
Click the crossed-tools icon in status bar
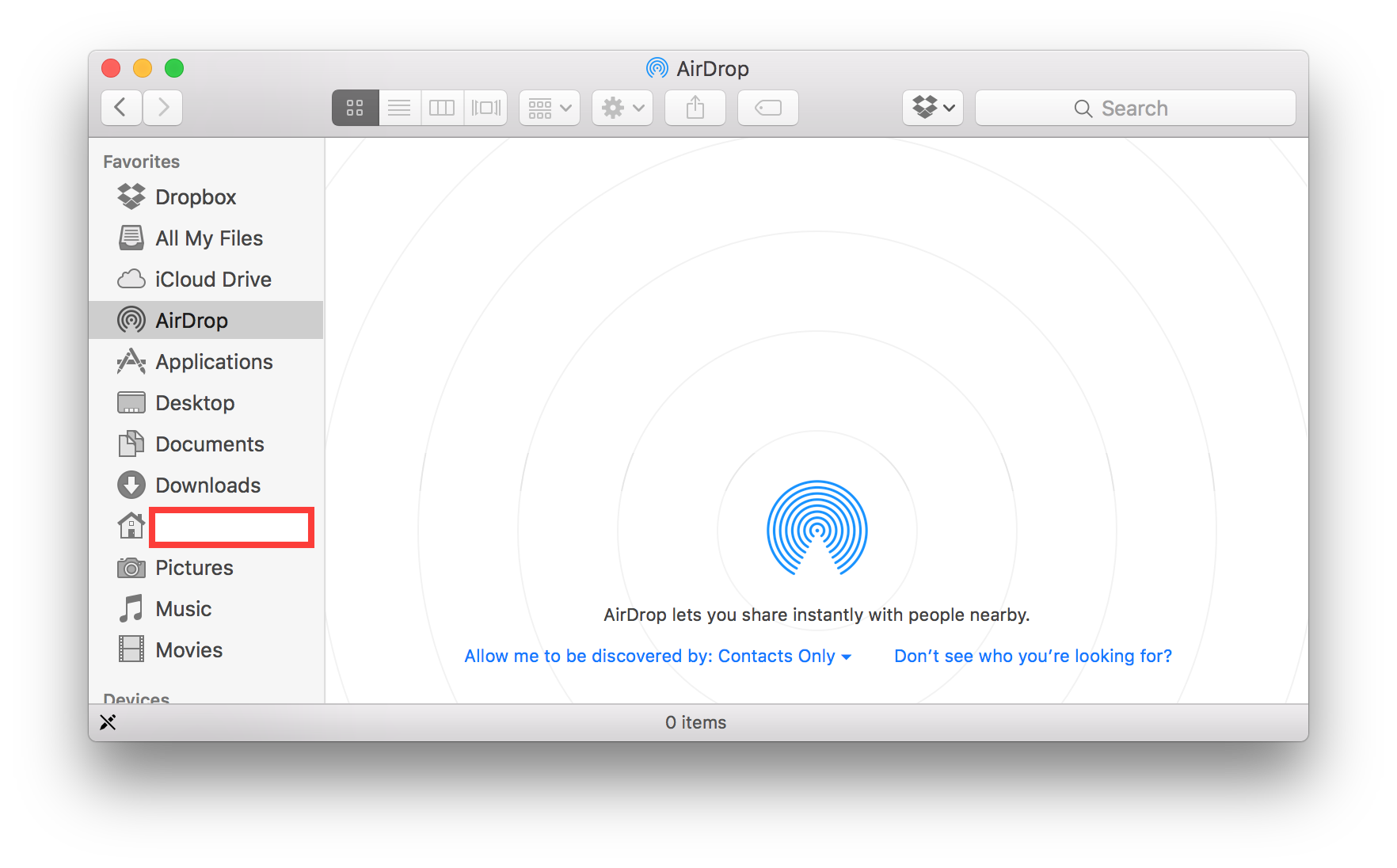coord(108,722)
